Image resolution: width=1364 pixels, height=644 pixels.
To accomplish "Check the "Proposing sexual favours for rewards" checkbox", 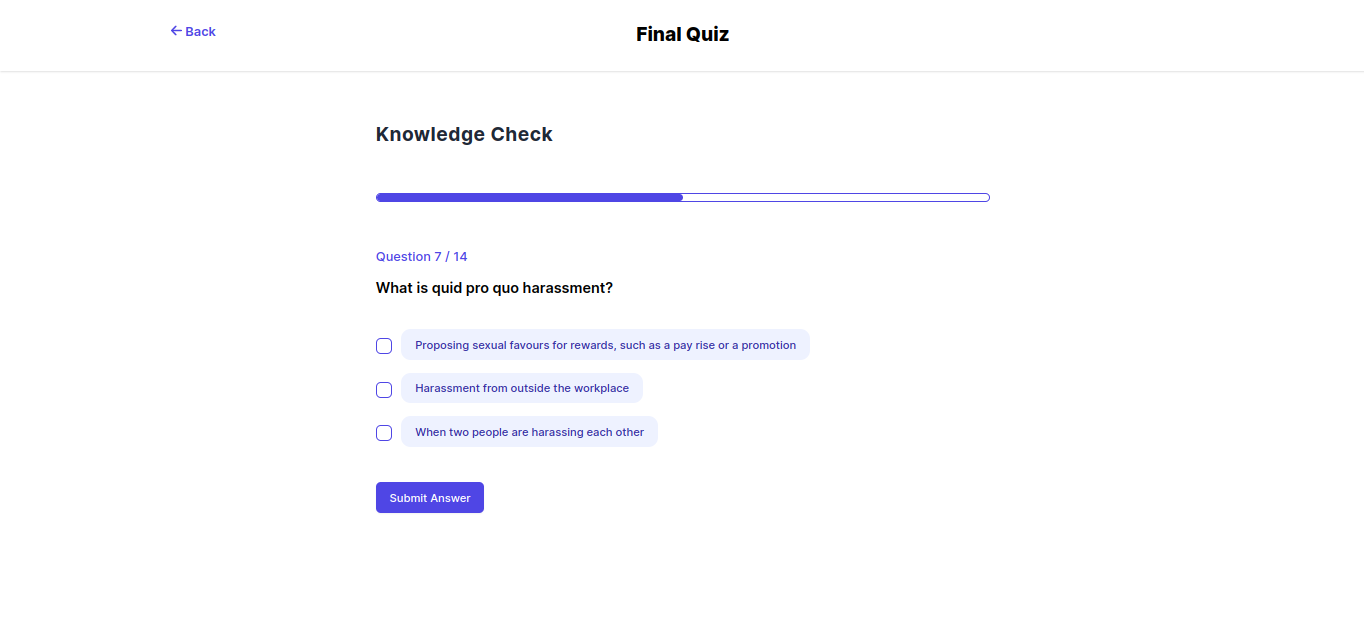I will pos(384,346).
